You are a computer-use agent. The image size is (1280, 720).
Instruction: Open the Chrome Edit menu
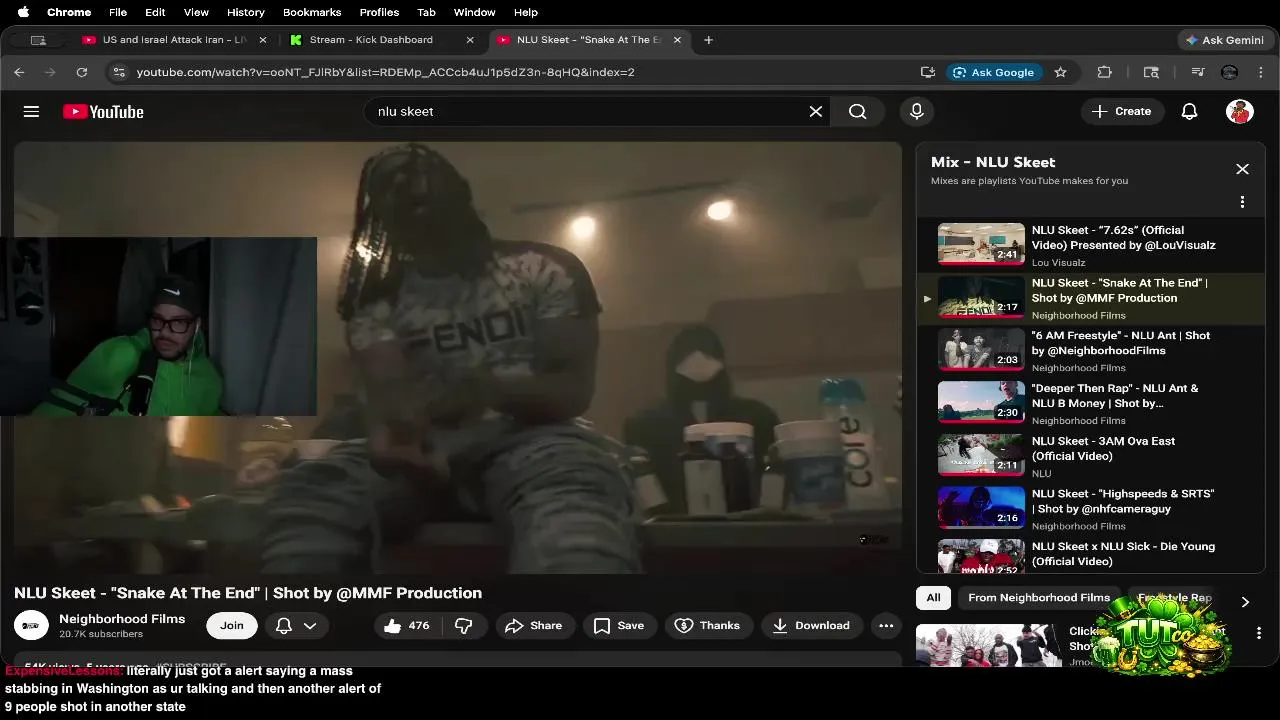[155, 12]
